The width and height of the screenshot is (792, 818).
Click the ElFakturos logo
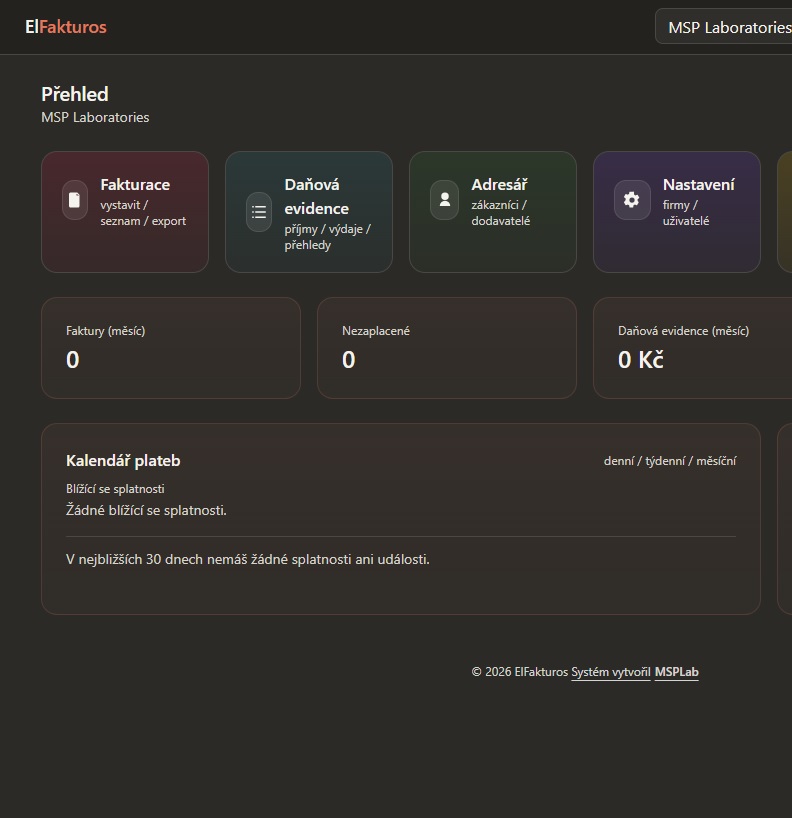(66, 27)
